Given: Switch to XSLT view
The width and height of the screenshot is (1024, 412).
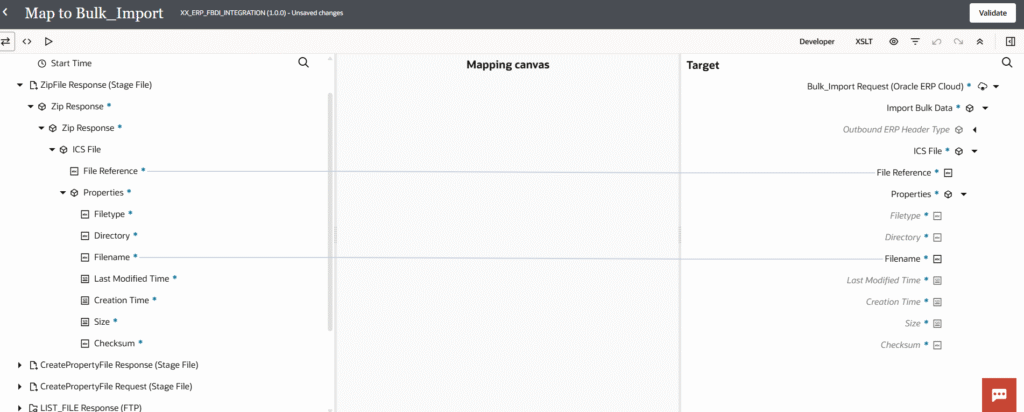Looking at the screenshot, I should 864,41.
